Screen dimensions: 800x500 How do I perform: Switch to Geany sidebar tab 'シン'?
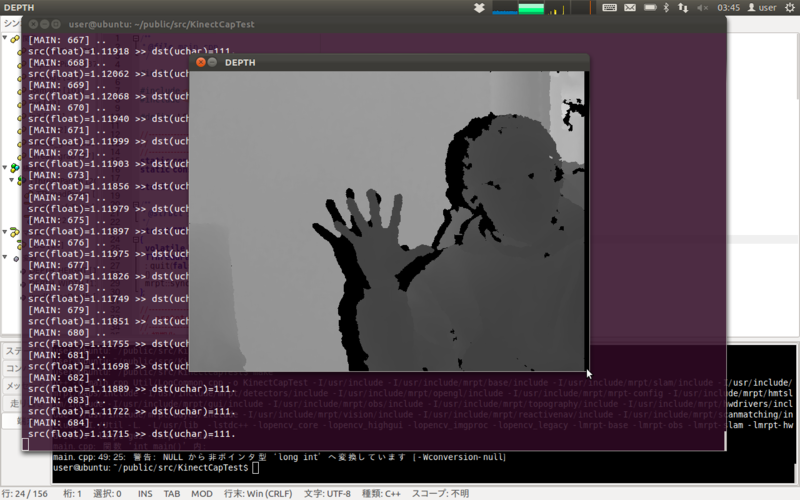(x=11, y=23)
